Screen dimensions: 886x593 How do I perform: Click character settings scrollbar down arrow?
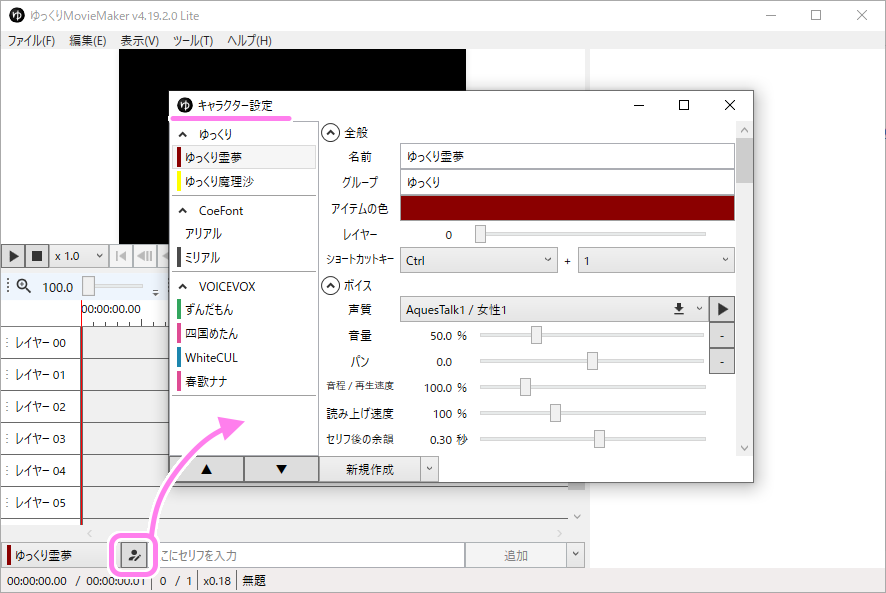(744, 448)
